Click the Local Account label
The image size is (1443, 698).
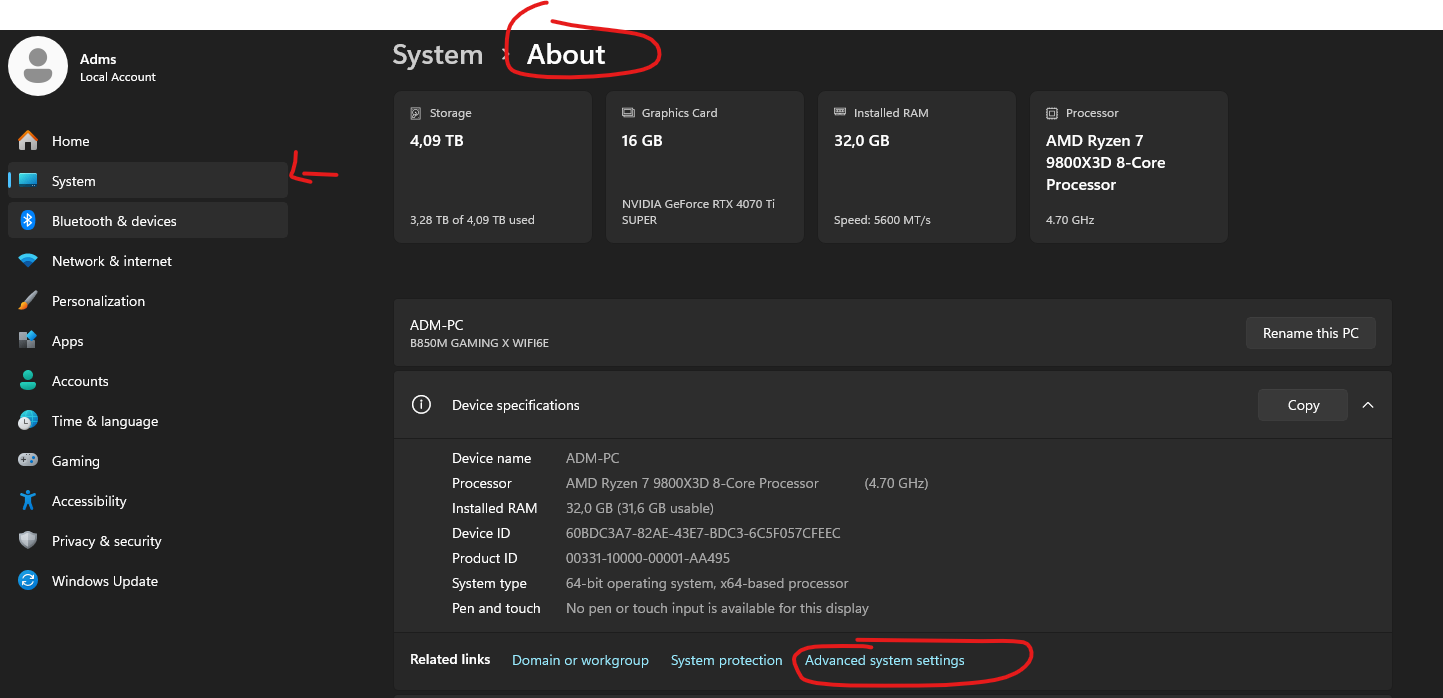click(118, 77)
